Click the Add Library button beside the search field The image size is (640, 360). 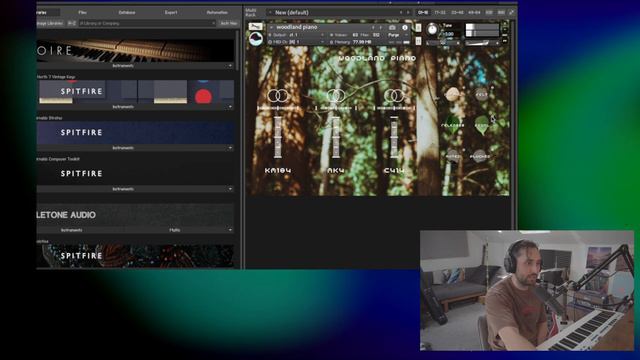[229, 23]
